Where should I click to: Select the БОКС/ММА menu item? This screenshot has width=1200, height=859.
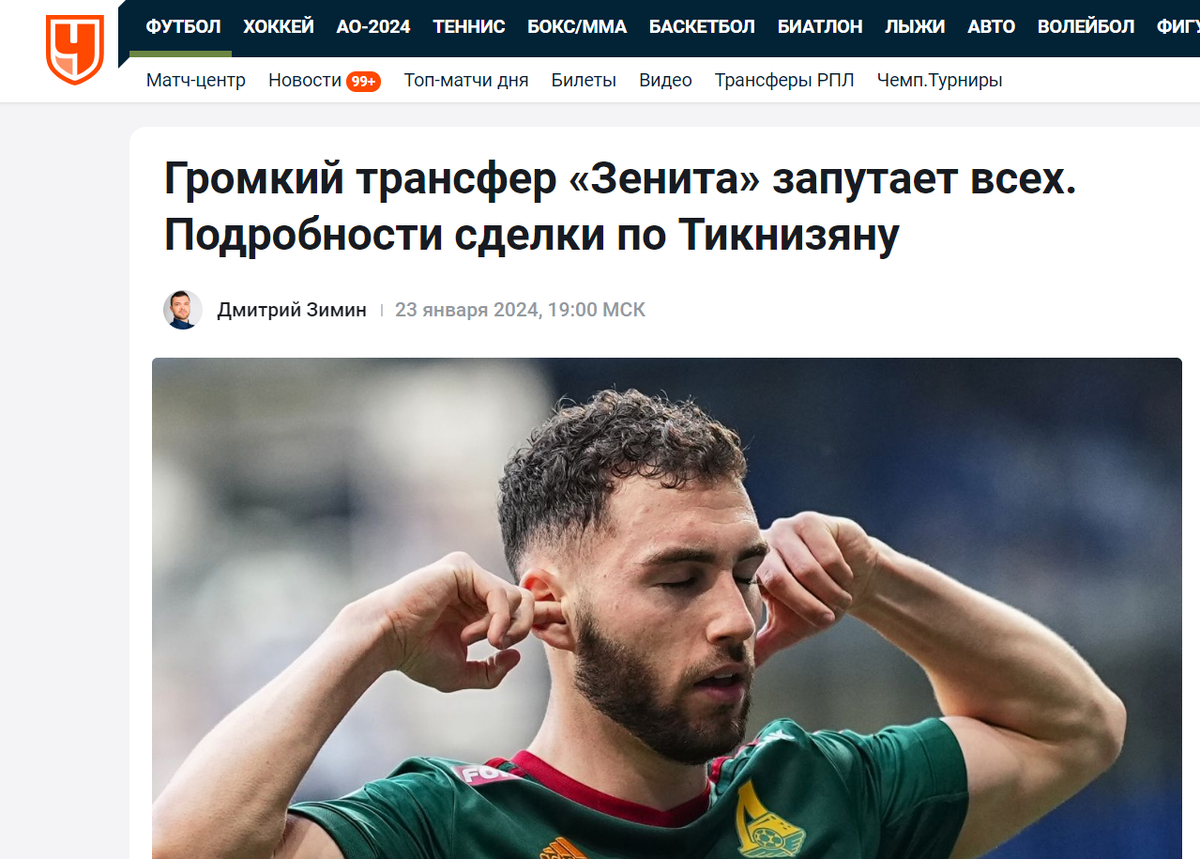(577, 27)
